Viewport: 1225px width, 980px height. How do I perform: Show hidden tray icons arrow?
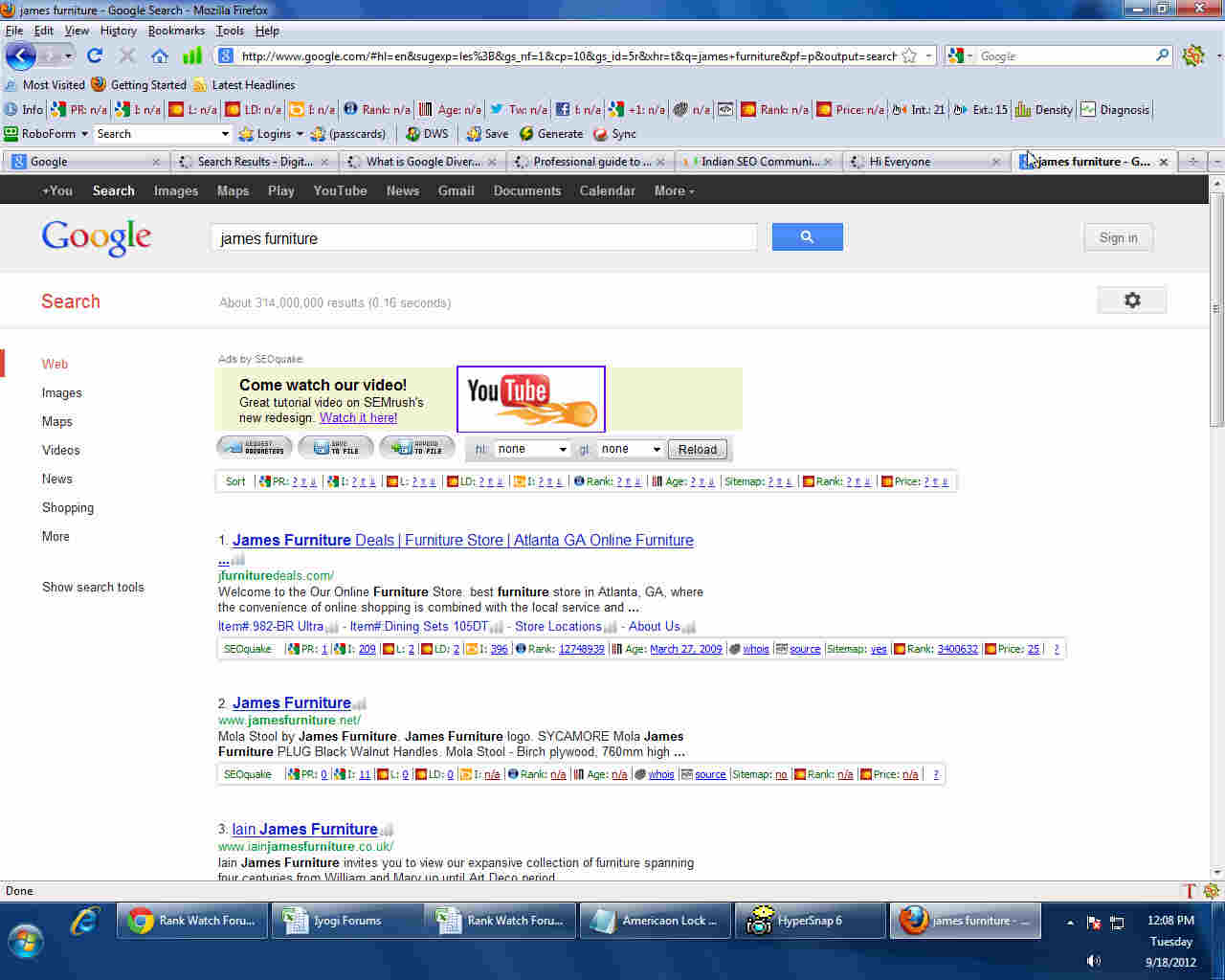(x=1070, y=923)
